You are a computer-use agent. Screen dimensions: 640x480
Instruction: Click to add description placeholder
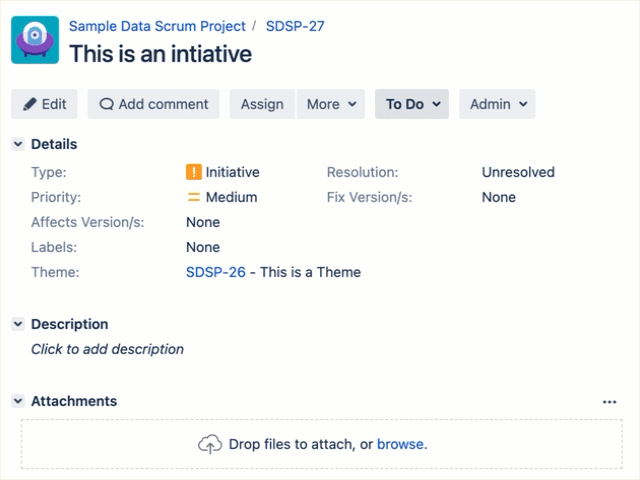tap(107, 349)
